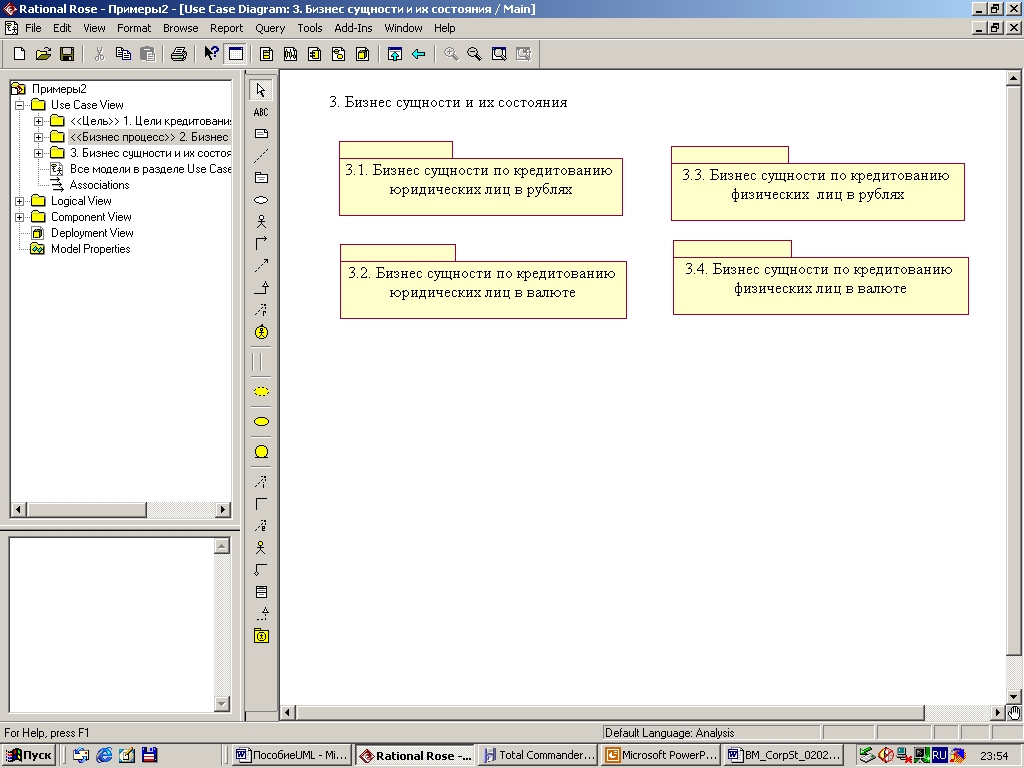The height and width of the screenshot is (768, 1024).
Task: Expand the Logical View node
Action: pos(20,201)
